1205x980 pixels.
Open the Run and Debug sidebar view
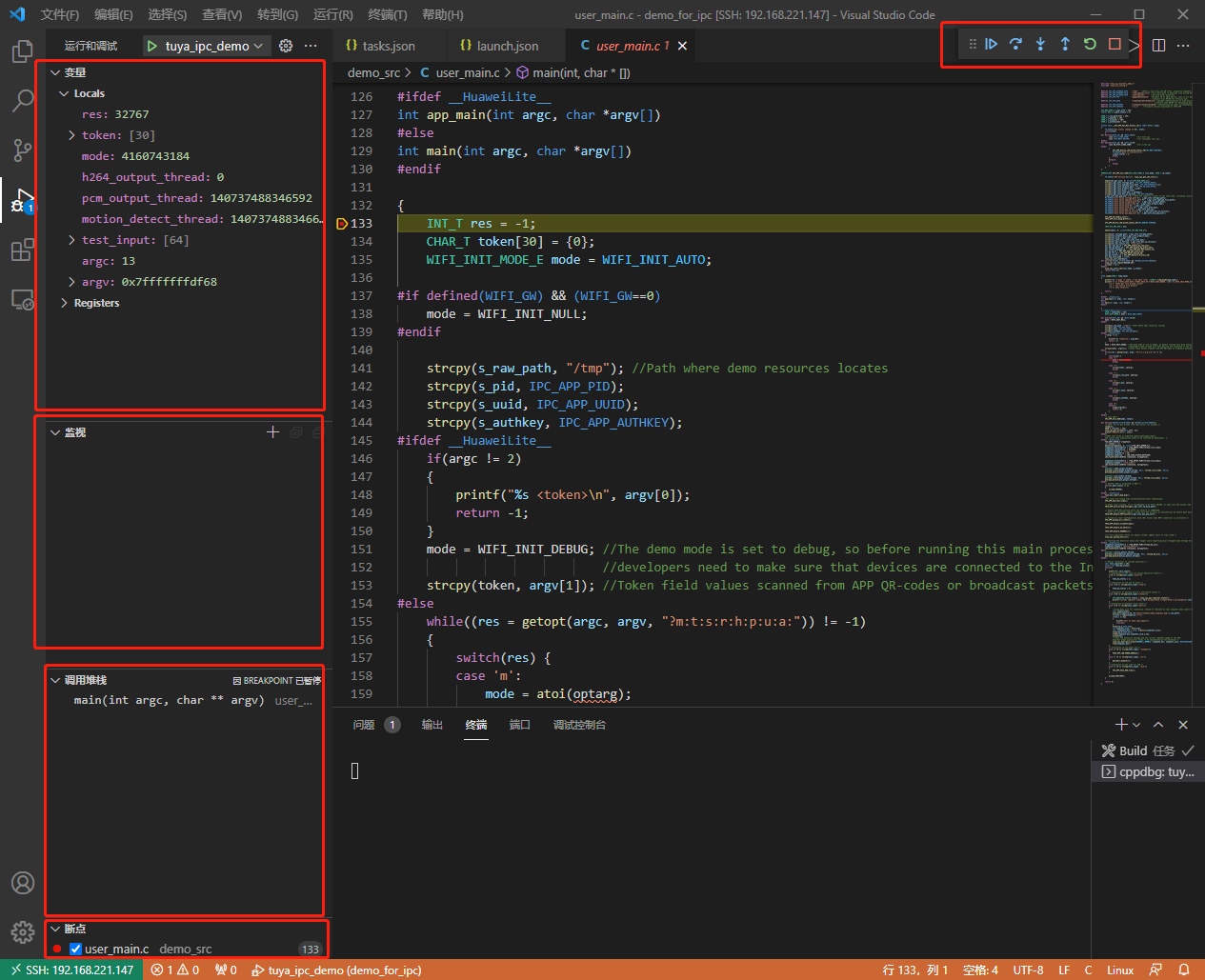pyautogui.click(x=22, y=200)
